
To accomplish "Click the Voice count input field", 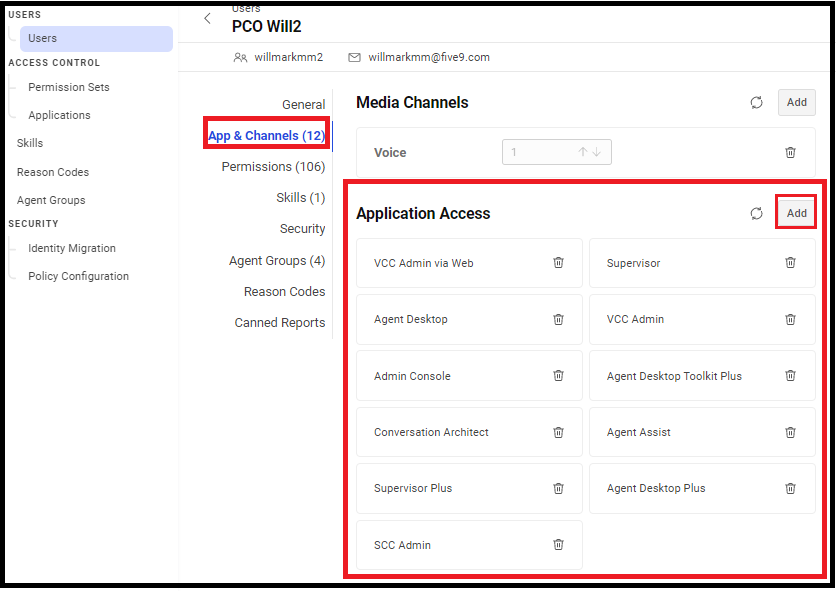I will coord(557,152).
